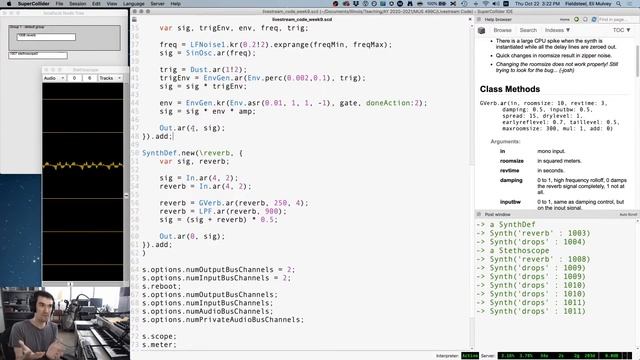Click the Synth('reverb' : 1003) post line
The image size is (640, 360).
pyautogui.click(x=533, y=233)
